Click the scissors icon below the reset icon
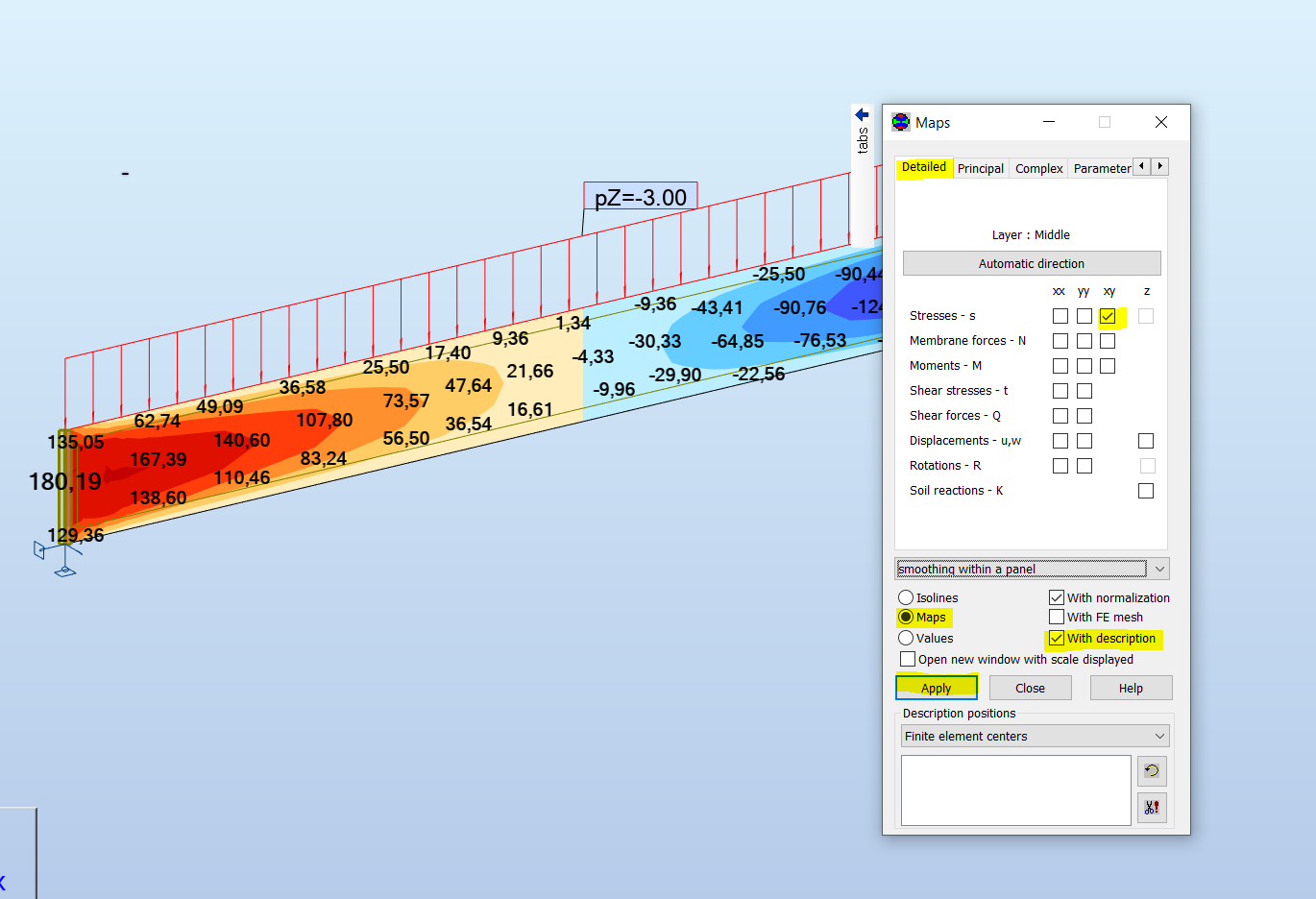The height and width of the screenshot is (899, 1316). 1152,807
